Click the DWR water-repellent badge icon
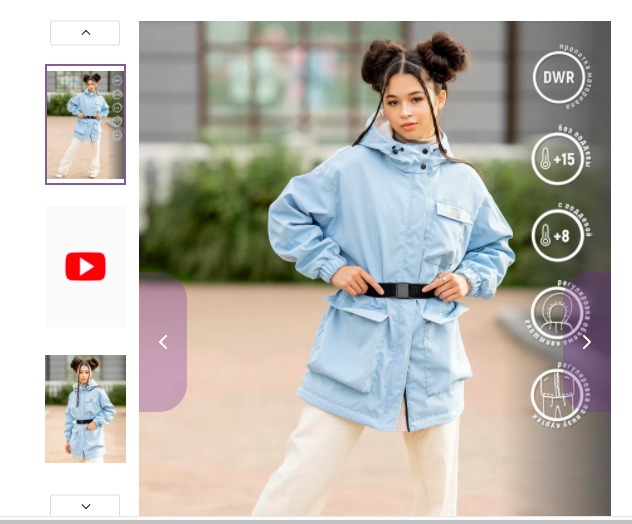Screen dimensions: 632x524 click(558, 77)
